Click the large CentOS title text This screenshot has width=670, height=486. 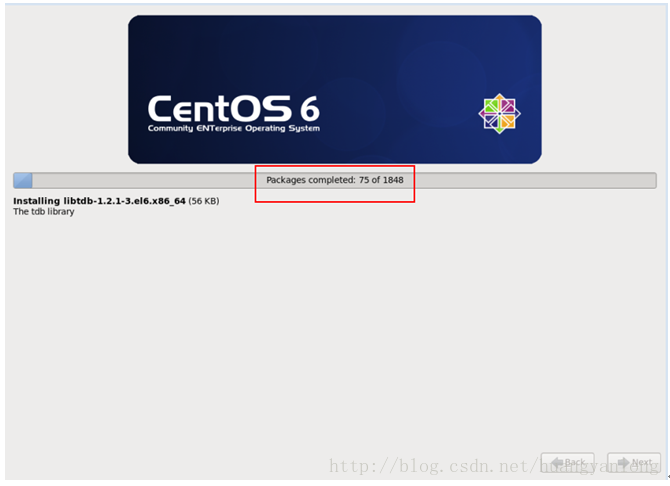click(x=219, y=108)
